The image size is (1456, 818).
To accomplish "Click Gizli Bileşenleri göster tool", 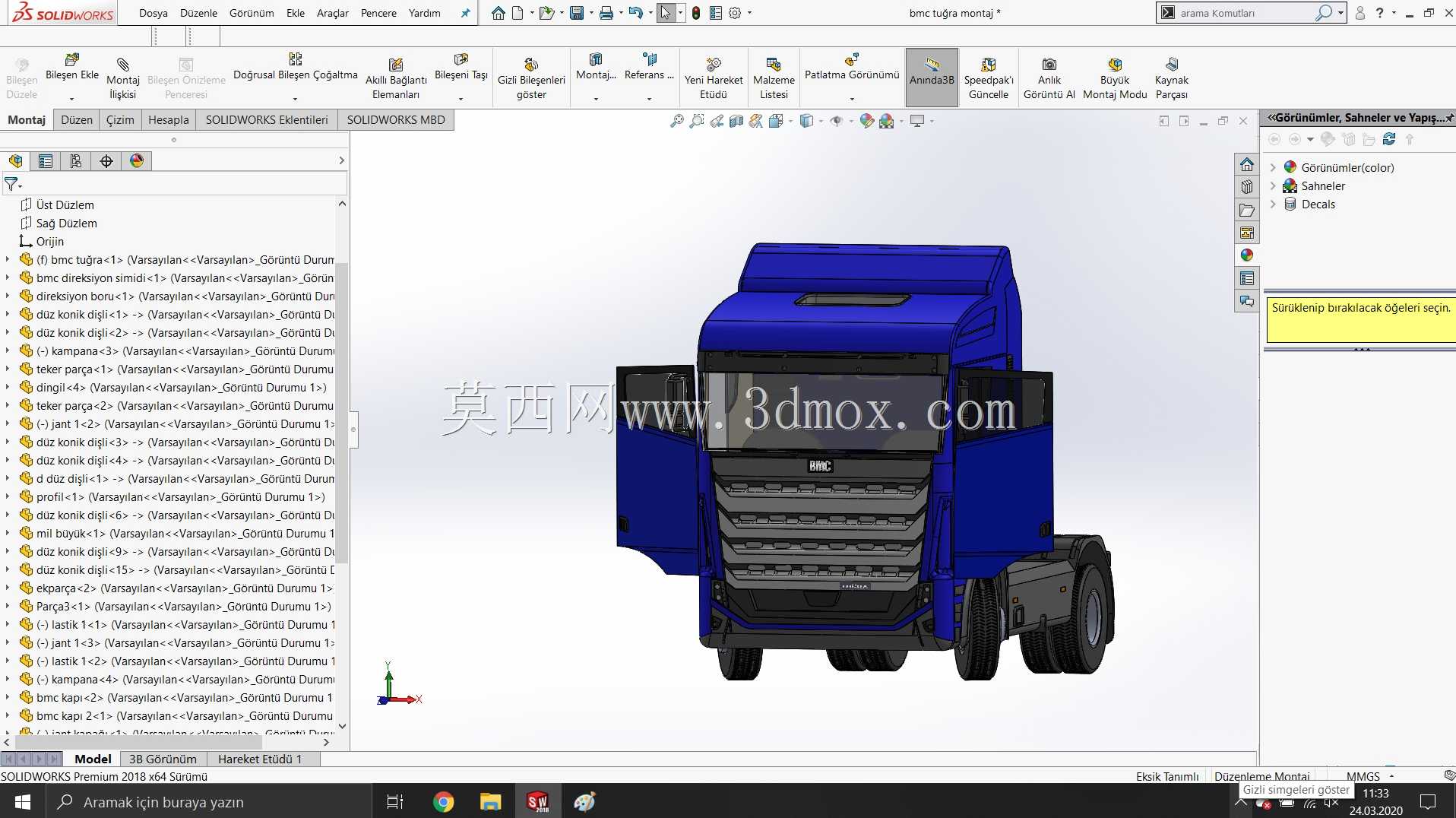I will point(531,78).
